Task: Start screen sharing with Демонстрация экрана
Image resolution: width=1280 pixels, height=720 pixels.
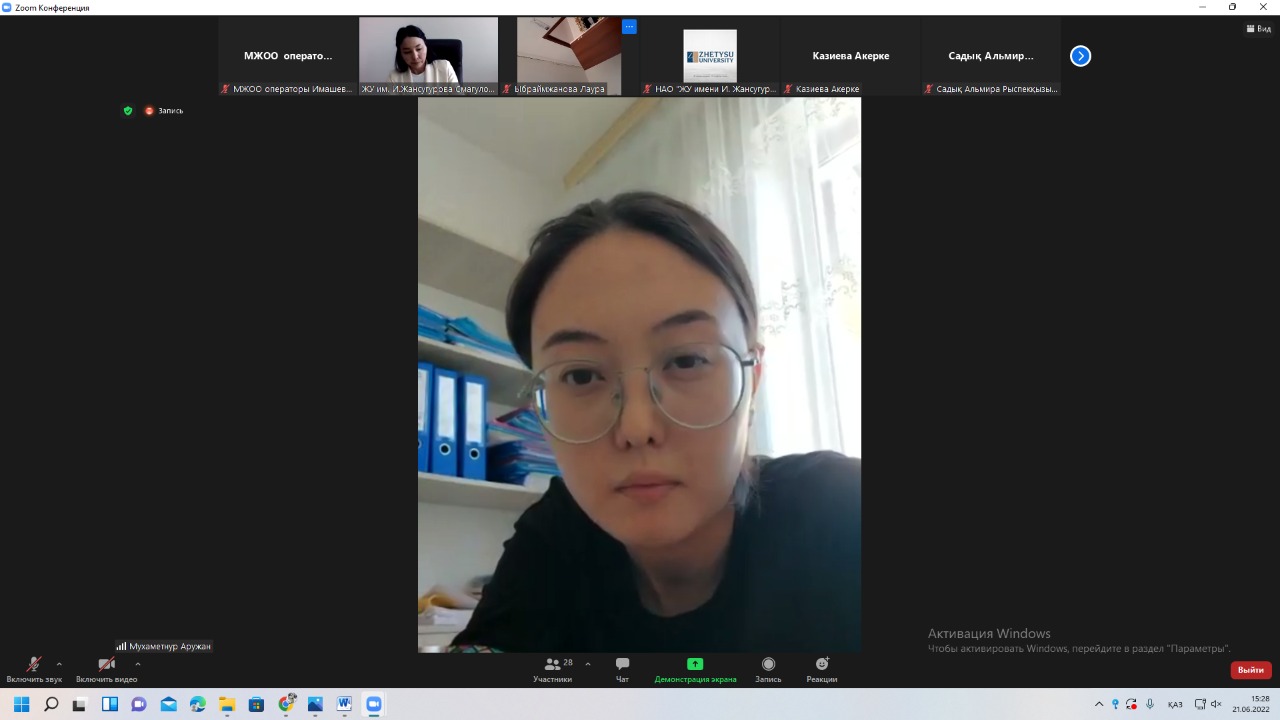Action: 695,669
